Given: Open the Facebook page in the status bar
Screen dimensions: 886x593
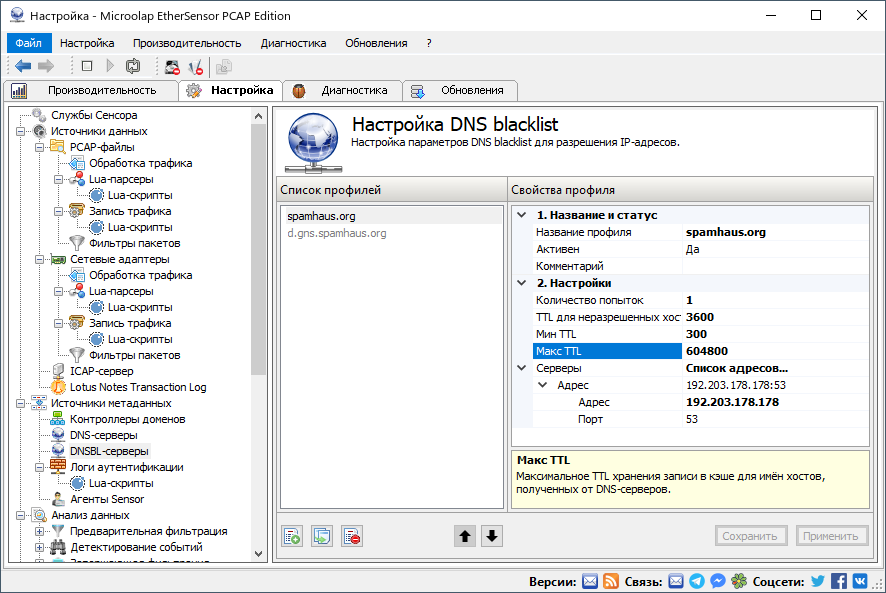Looking at the screenshot, I should click(x=838, y=580).
